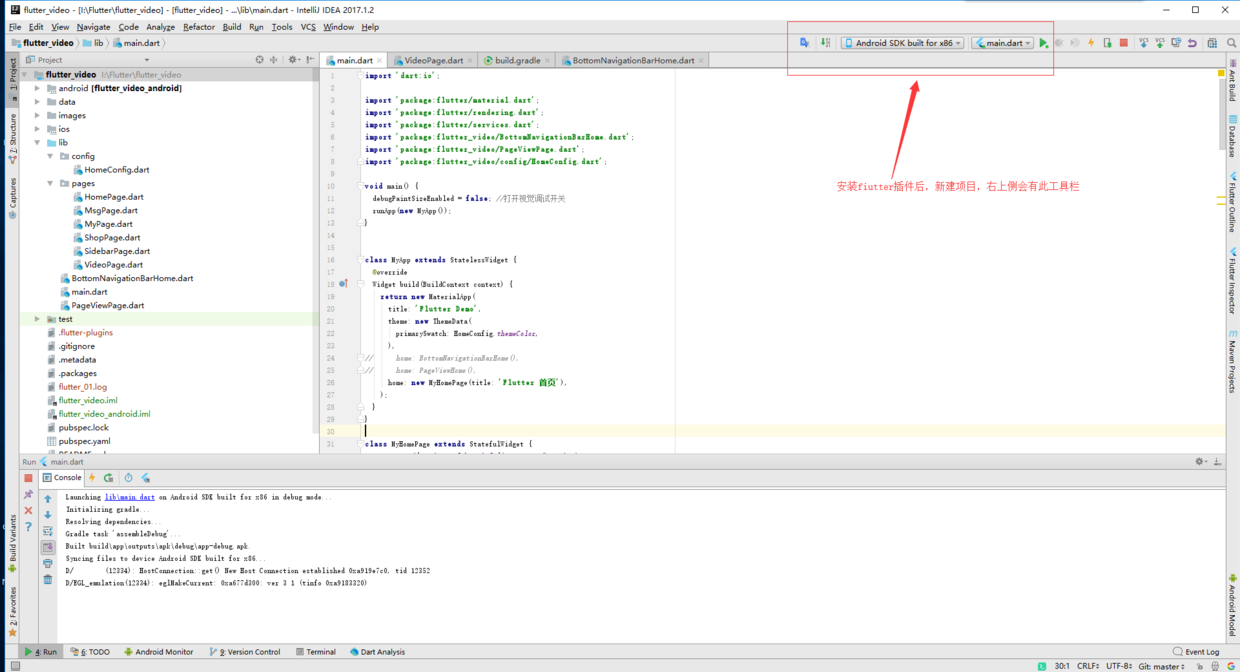Clear console with the trash can icon
The width and height of the screenshot is (1240, 672).
47,579
